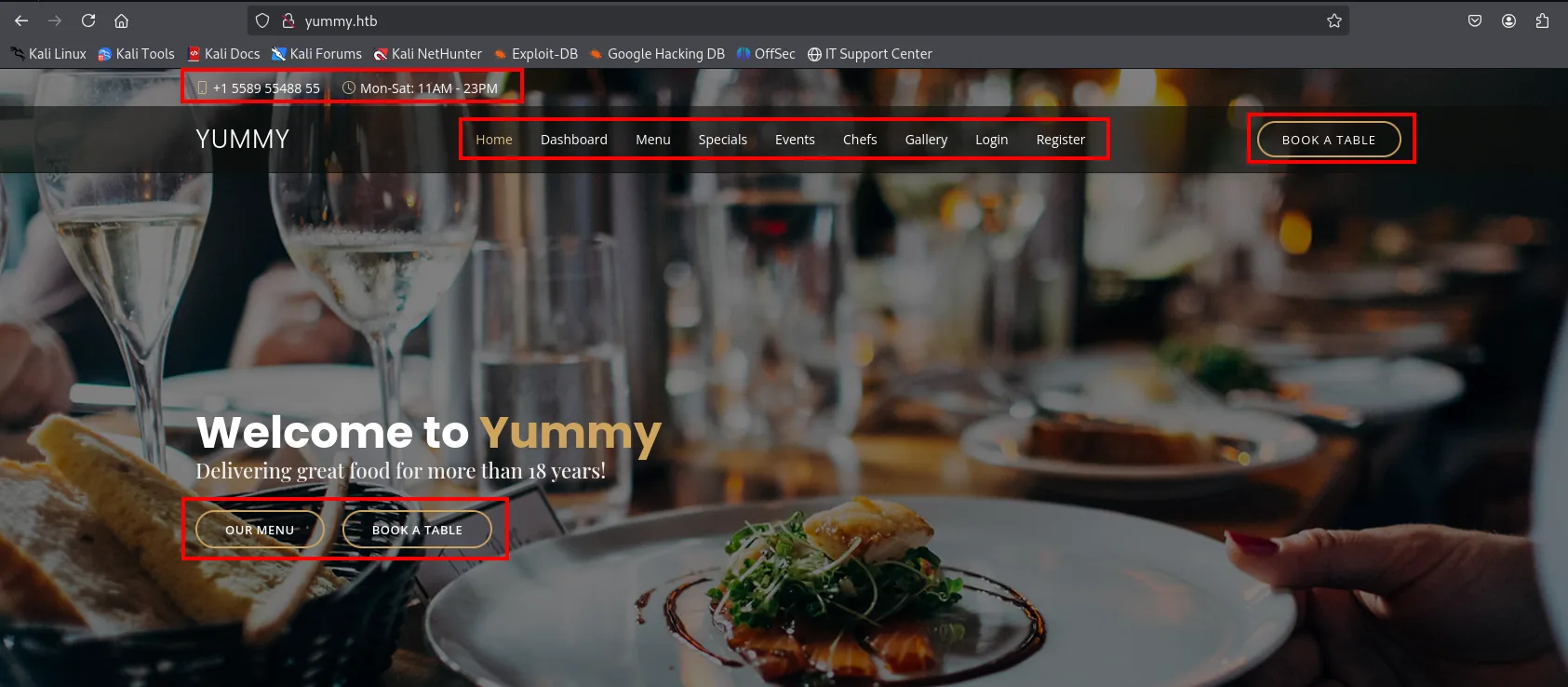Open the Kali NetHunter bookmark
Screen dimensions: 1568x687
[x=427, y=54]
